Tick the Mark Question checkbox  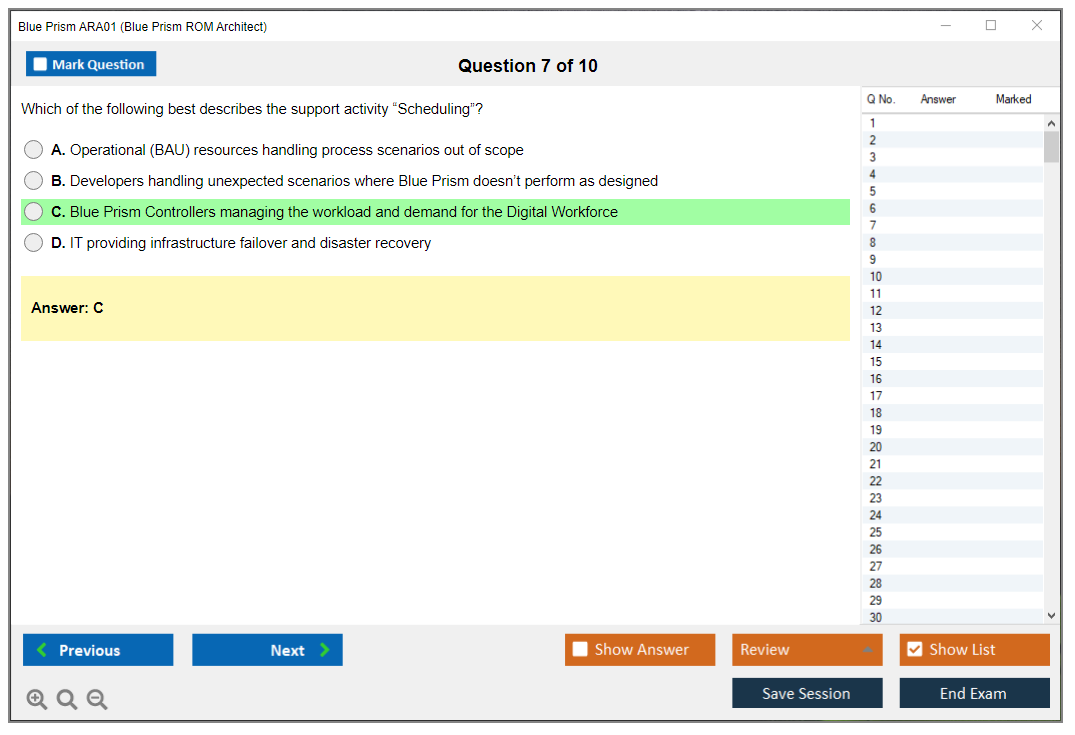click(41, 64)
